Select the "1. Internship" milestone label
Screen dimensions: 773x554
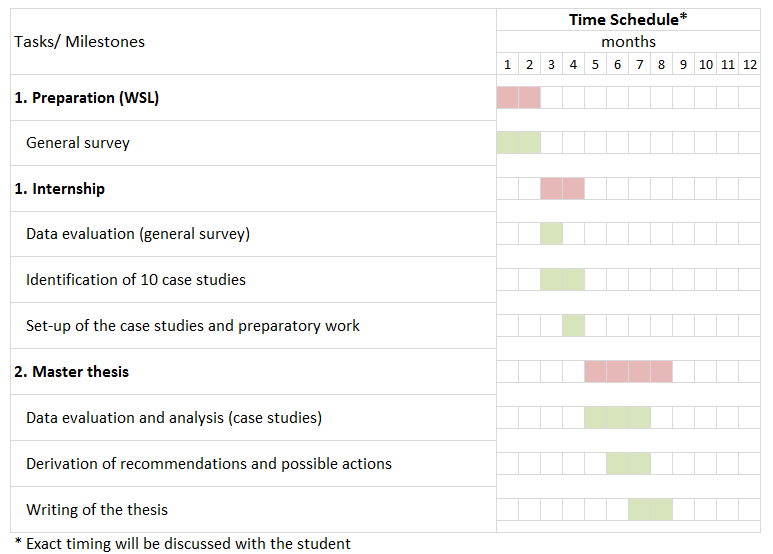[59, 189]
